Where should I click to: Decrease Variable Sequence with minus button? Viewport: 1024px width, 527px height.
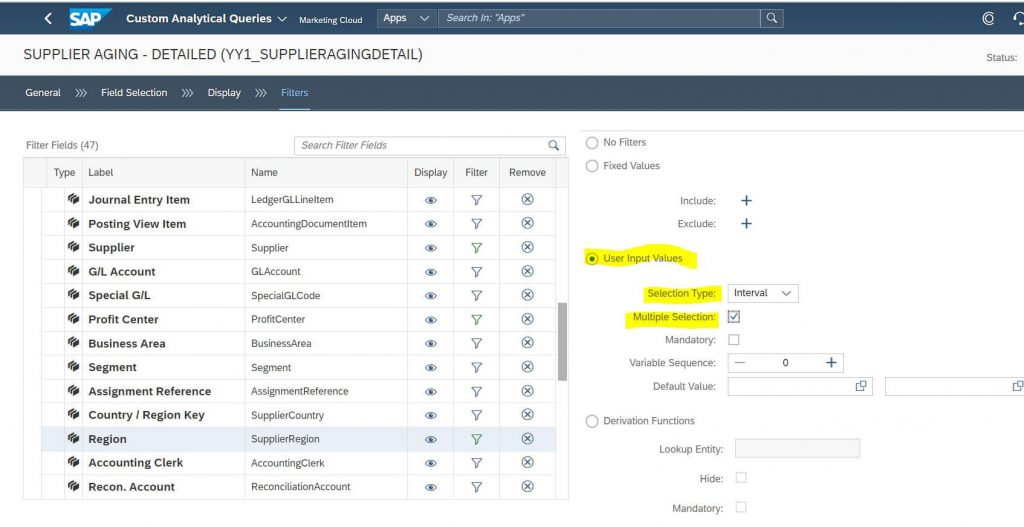(739, 362)
